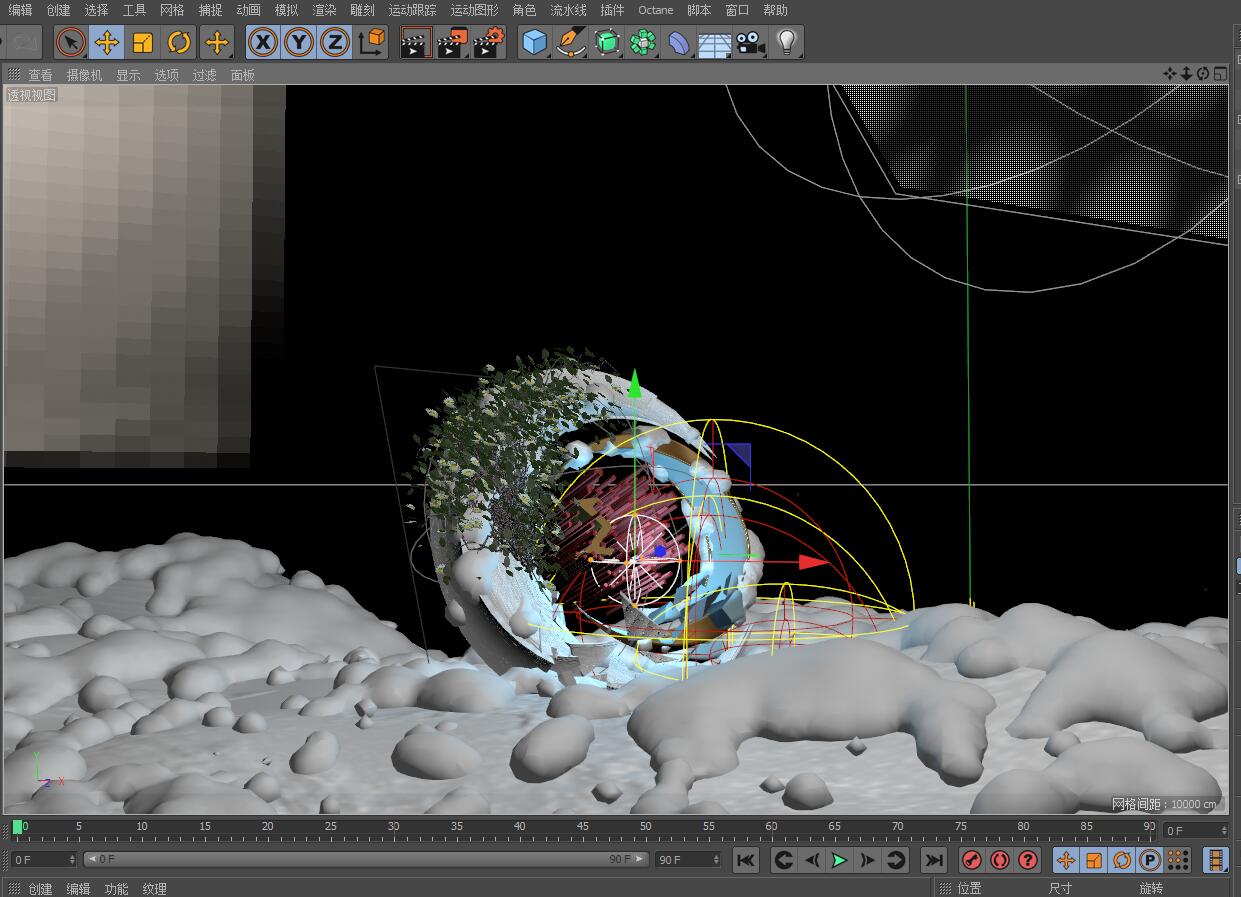
Task: Click the end frame field 90 F
Action: point(688,860)
